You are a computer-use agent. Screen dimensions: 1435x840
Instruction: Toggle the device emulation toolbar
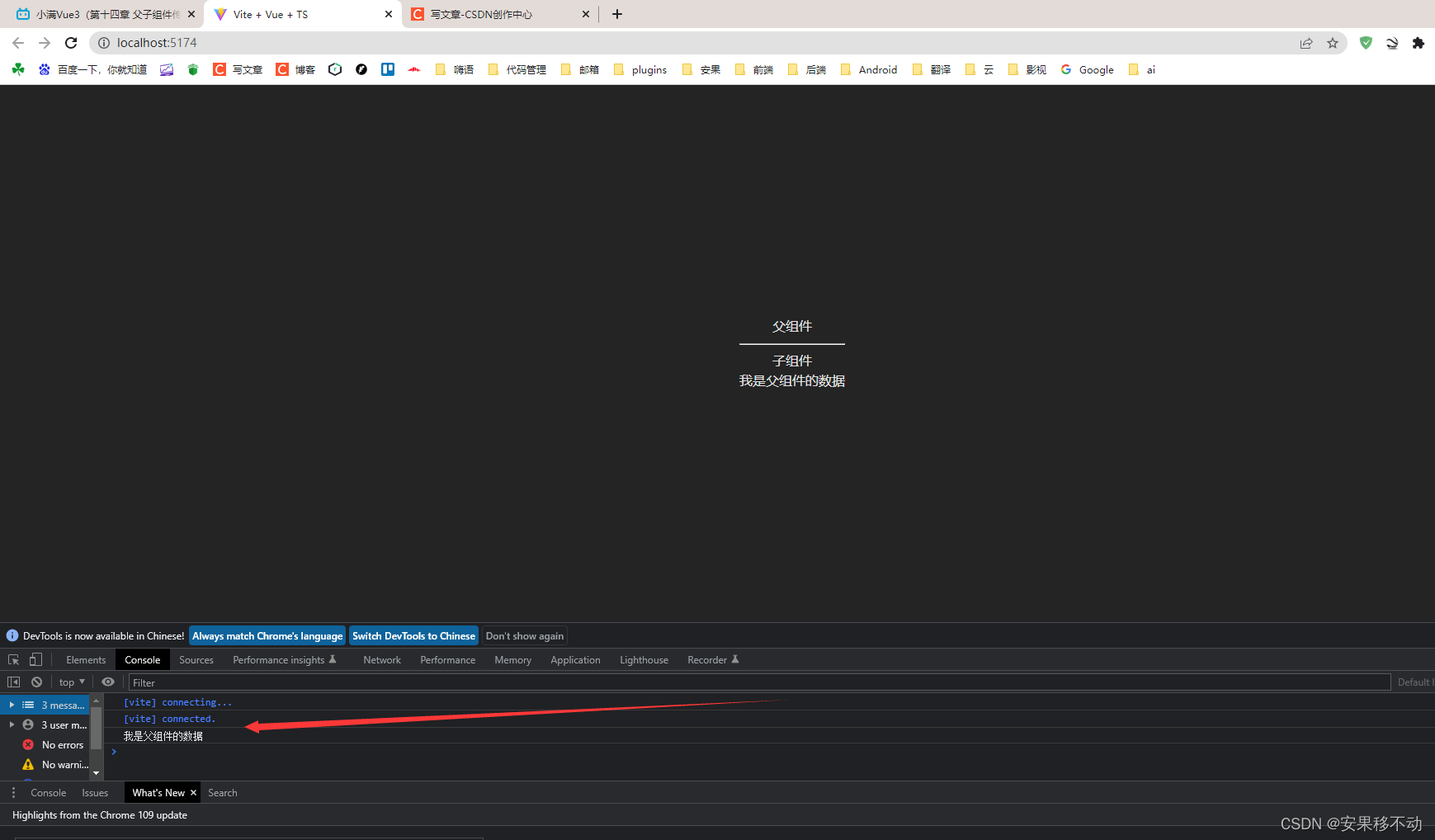tap(35, 659)
